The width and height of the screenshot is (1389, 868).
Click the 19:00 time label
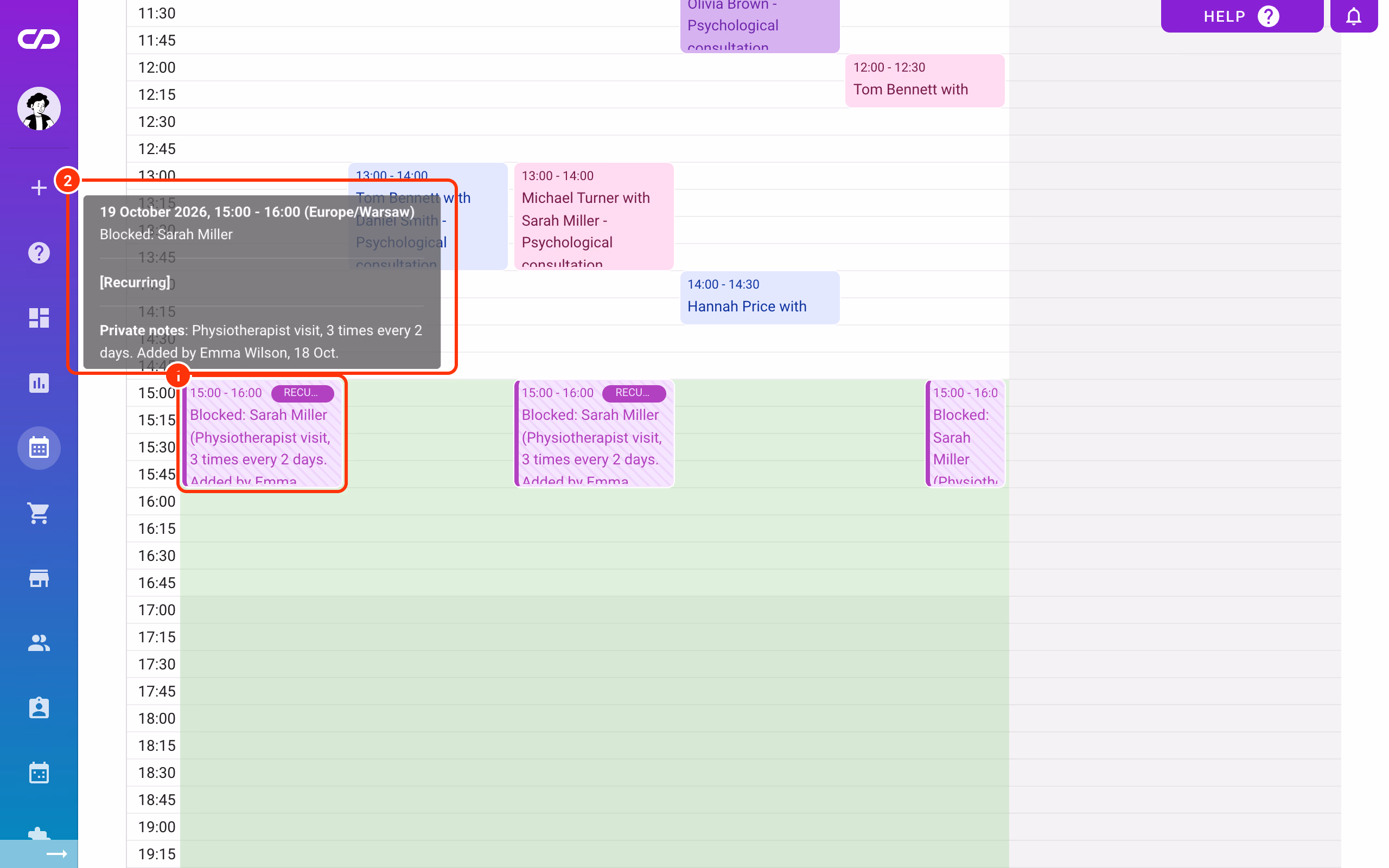156,827
